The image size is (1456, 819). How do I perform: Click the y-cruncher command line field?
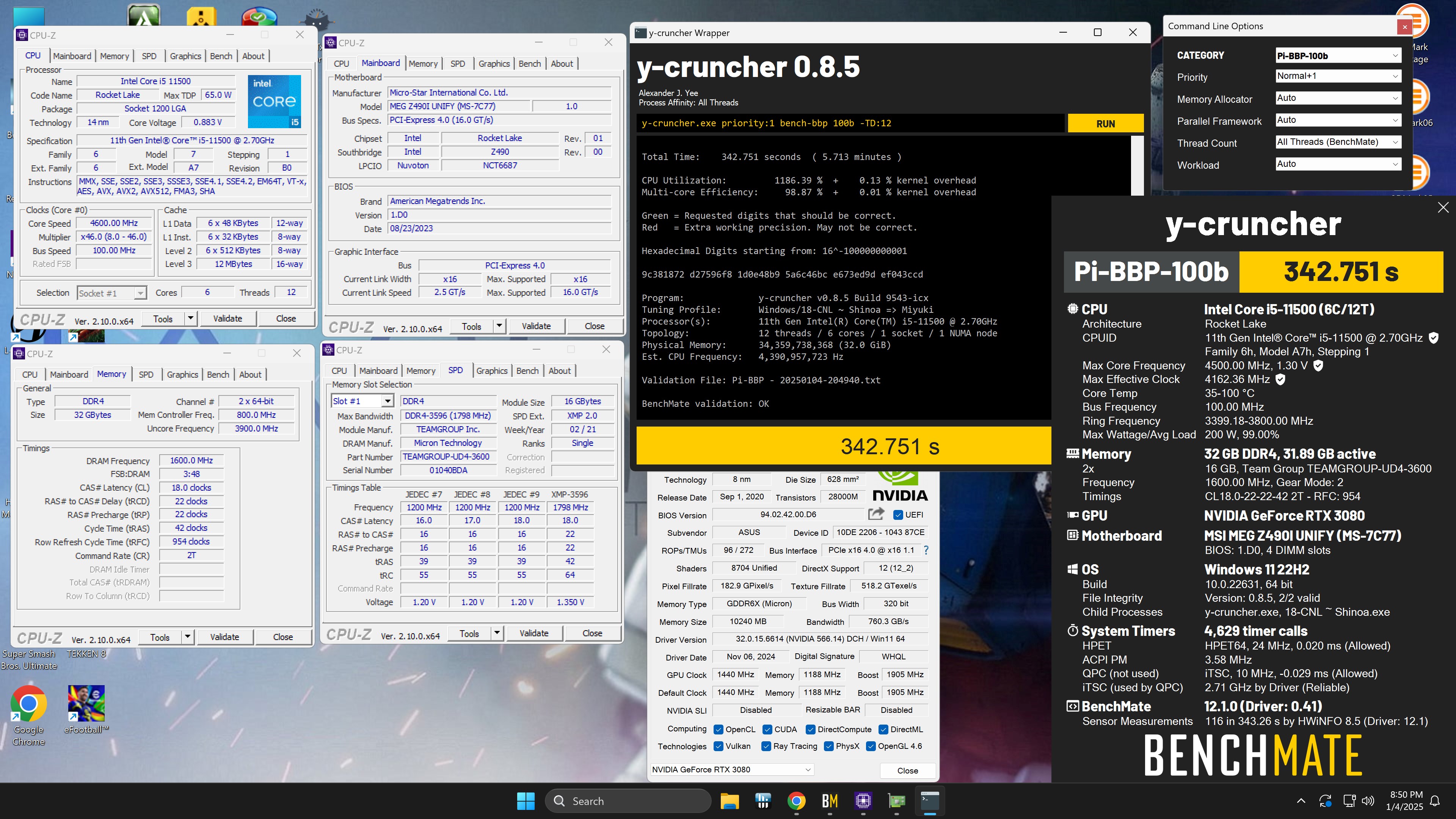click(850, 123)
